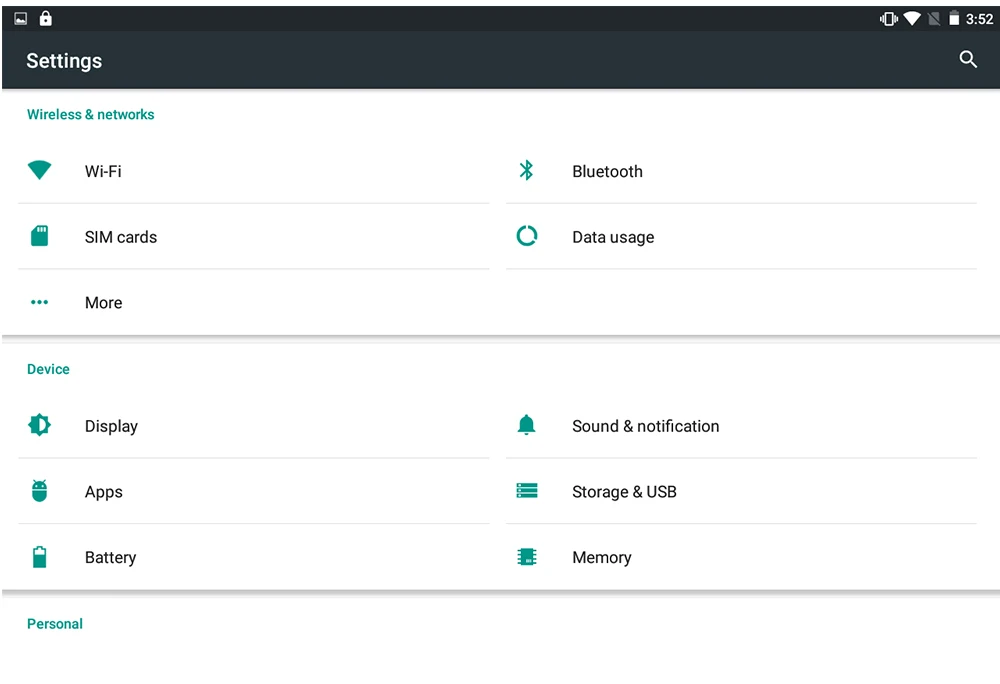
Task: Tap the vibrate mode status icon
Action: [888, 19]
